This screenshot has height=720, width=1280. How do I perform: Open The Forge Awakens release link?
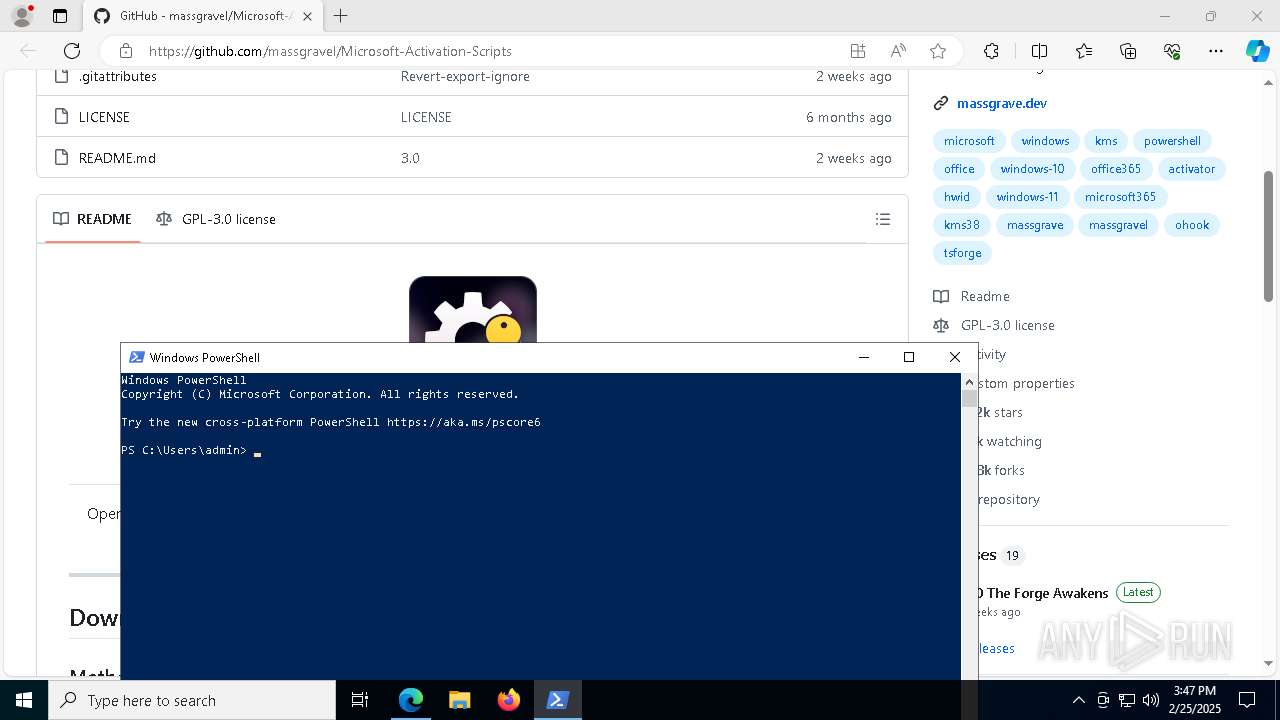(1044, 593)
